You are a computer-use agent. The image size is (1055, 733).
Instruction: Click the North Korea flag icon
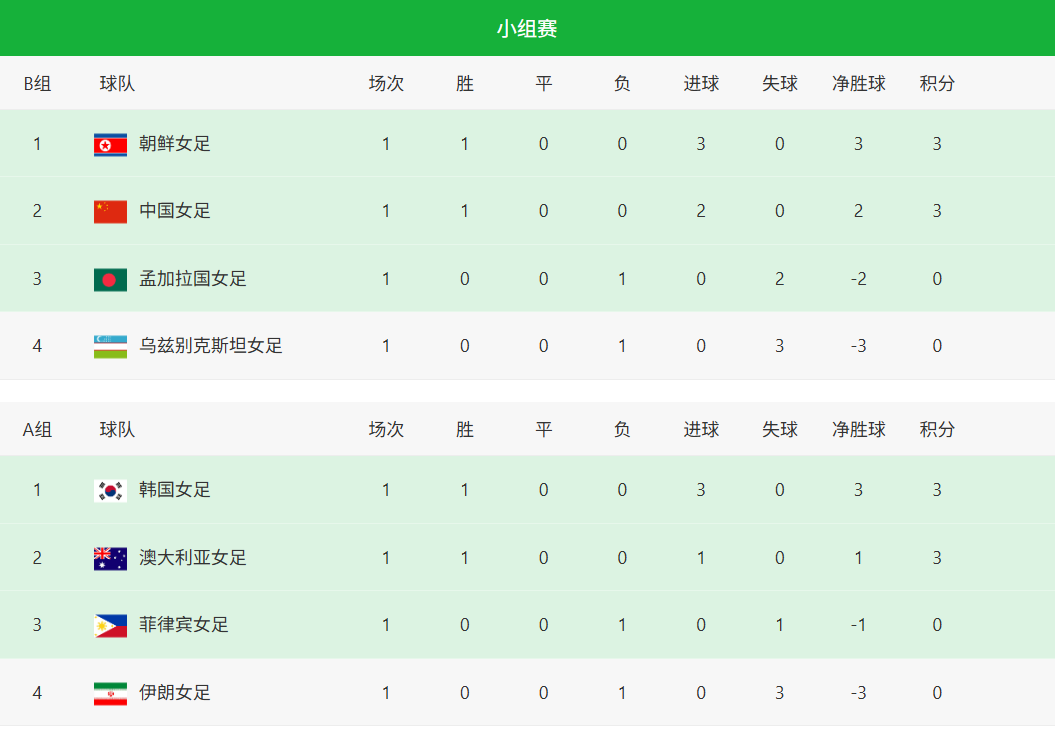110,144
